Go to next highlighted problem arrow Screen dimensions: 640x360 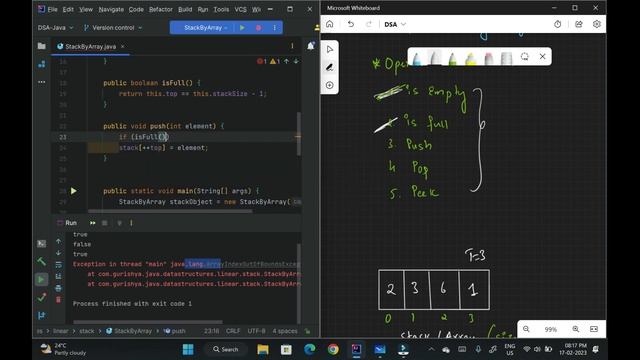point(296,62)
